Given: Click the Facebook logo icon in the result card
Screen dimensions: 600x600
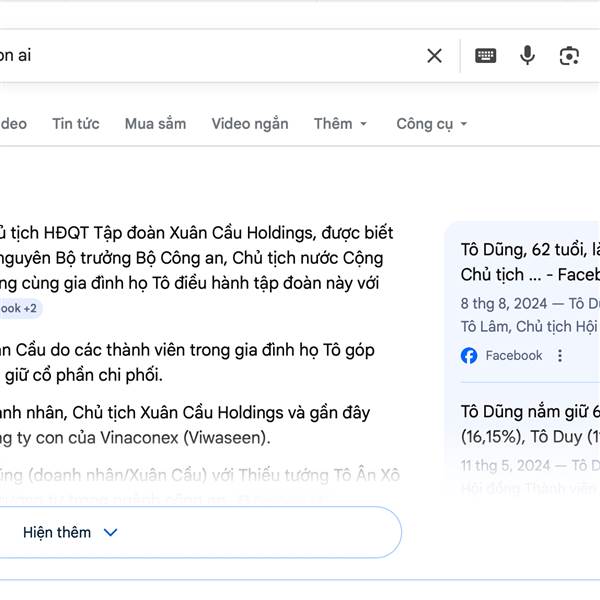Looking at the screenshot, I should (x=469, y=356).
